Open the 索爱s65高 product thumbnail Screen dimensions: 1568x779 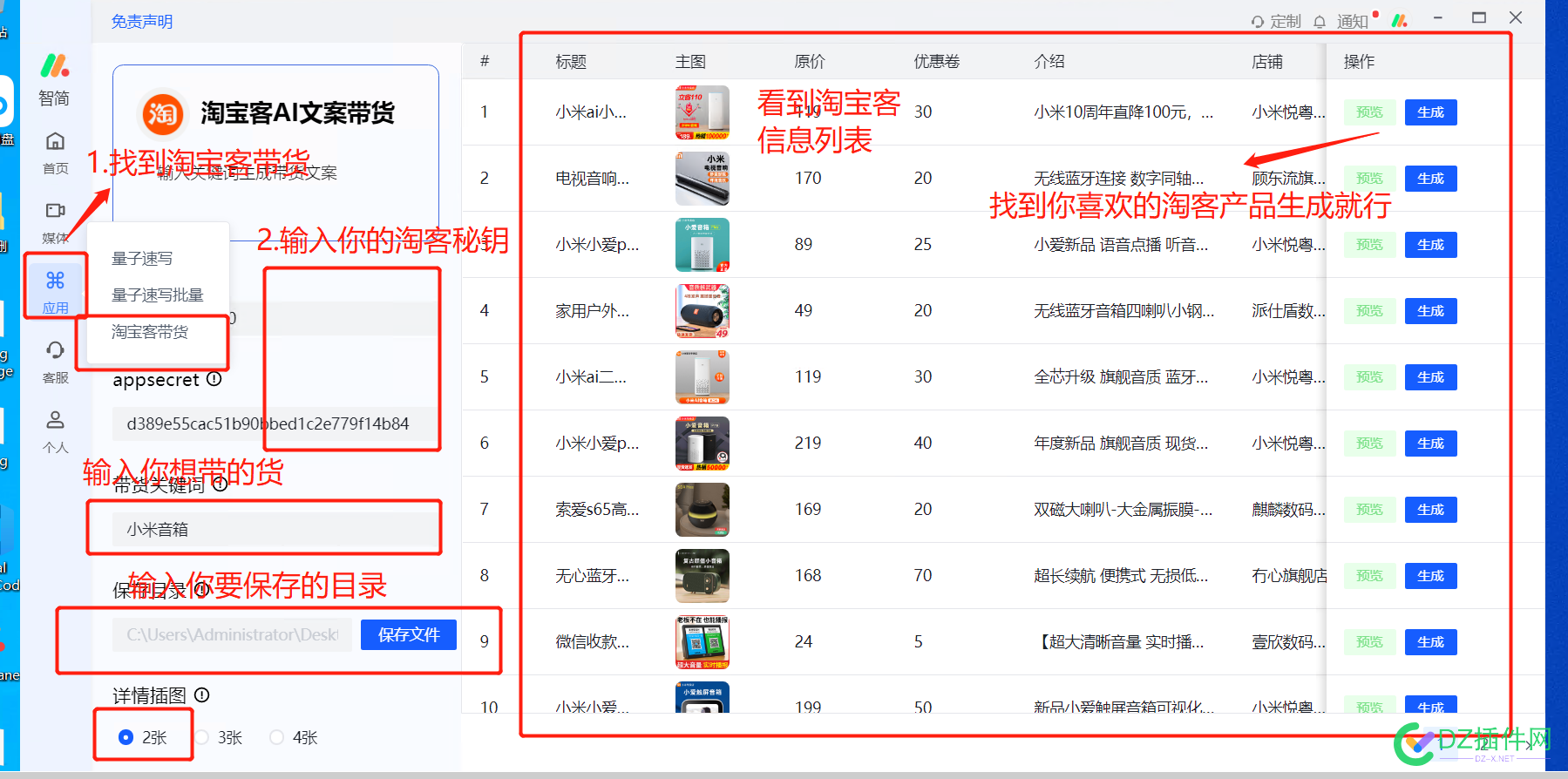[x=703, y=510]
